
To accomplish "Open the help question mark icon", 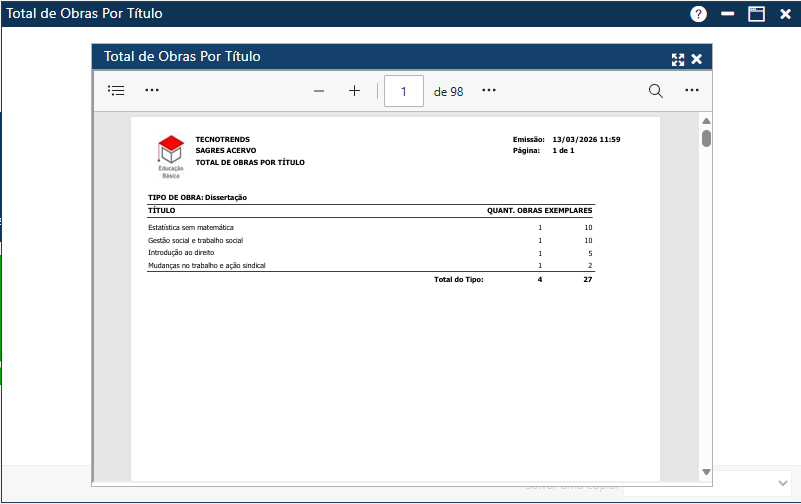I will (698, 14).
